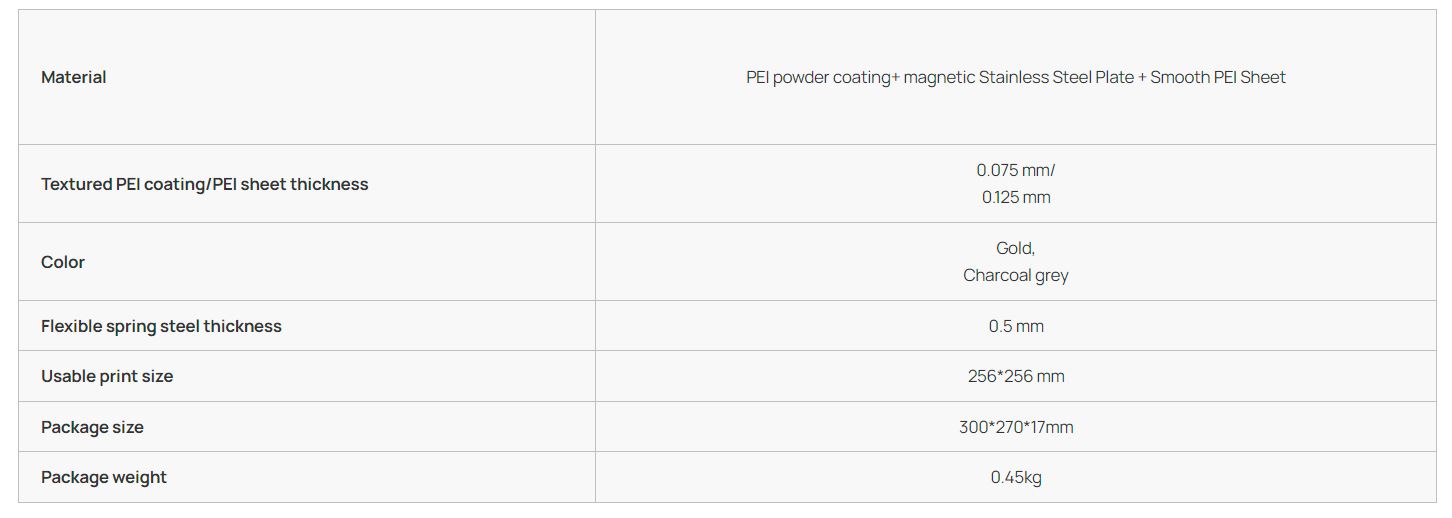Click the 'Flexible spring steel thickness' label

click(x=161, y=326)
